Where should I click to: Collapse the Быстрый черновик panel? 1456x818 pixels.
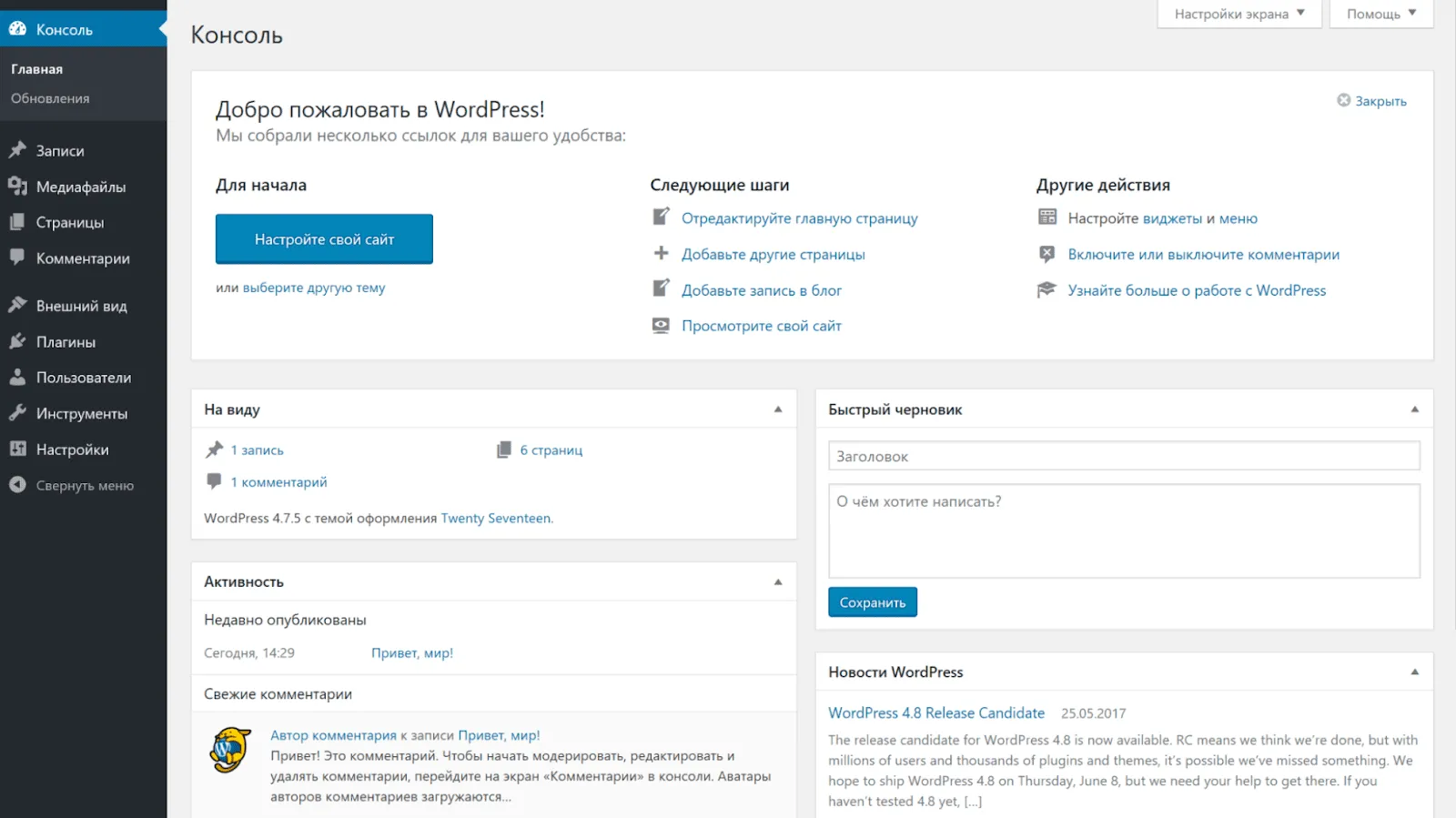click(1415, 409)
